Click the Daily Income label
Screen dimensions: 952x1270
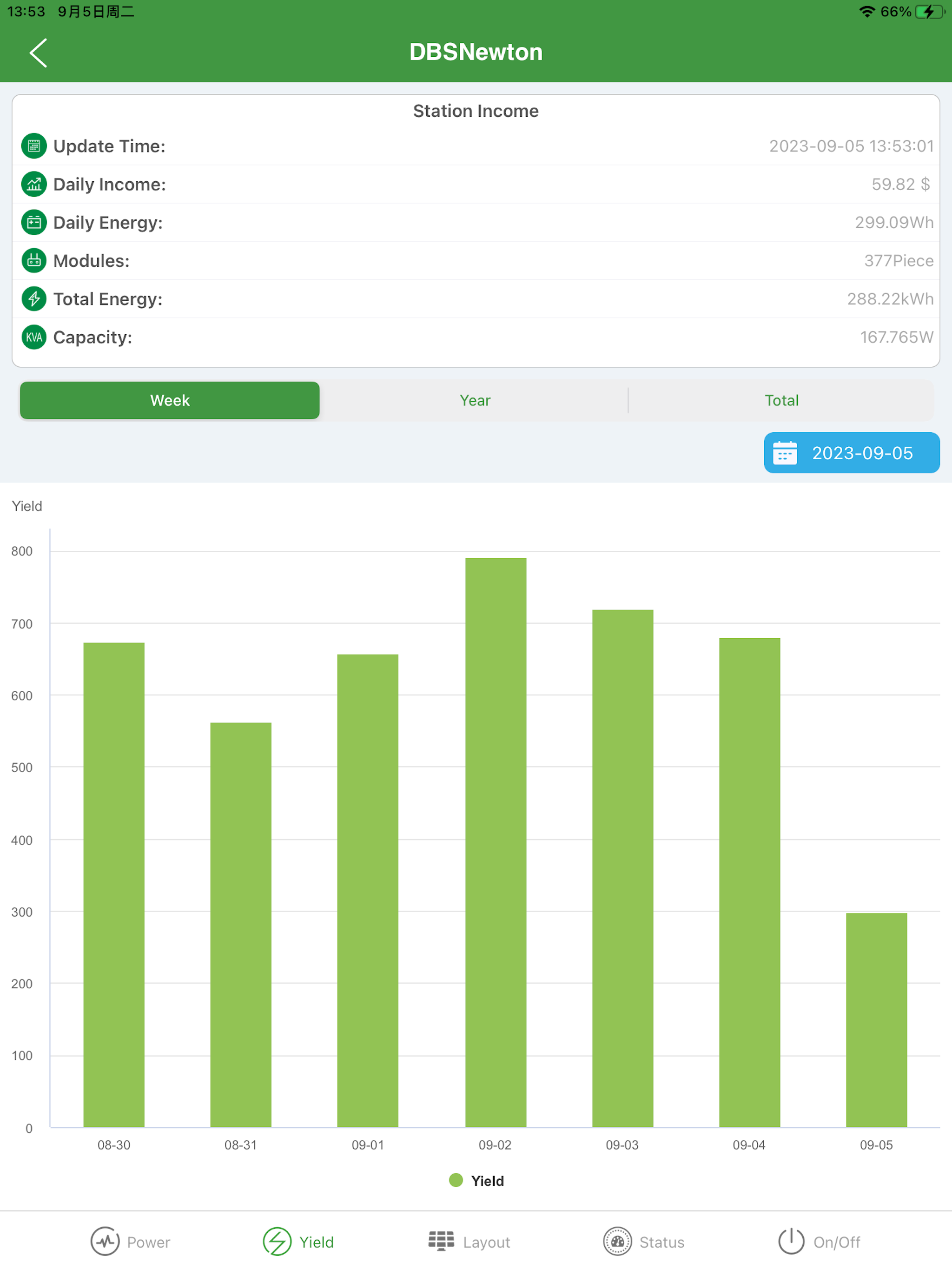(x=110, y=184)
